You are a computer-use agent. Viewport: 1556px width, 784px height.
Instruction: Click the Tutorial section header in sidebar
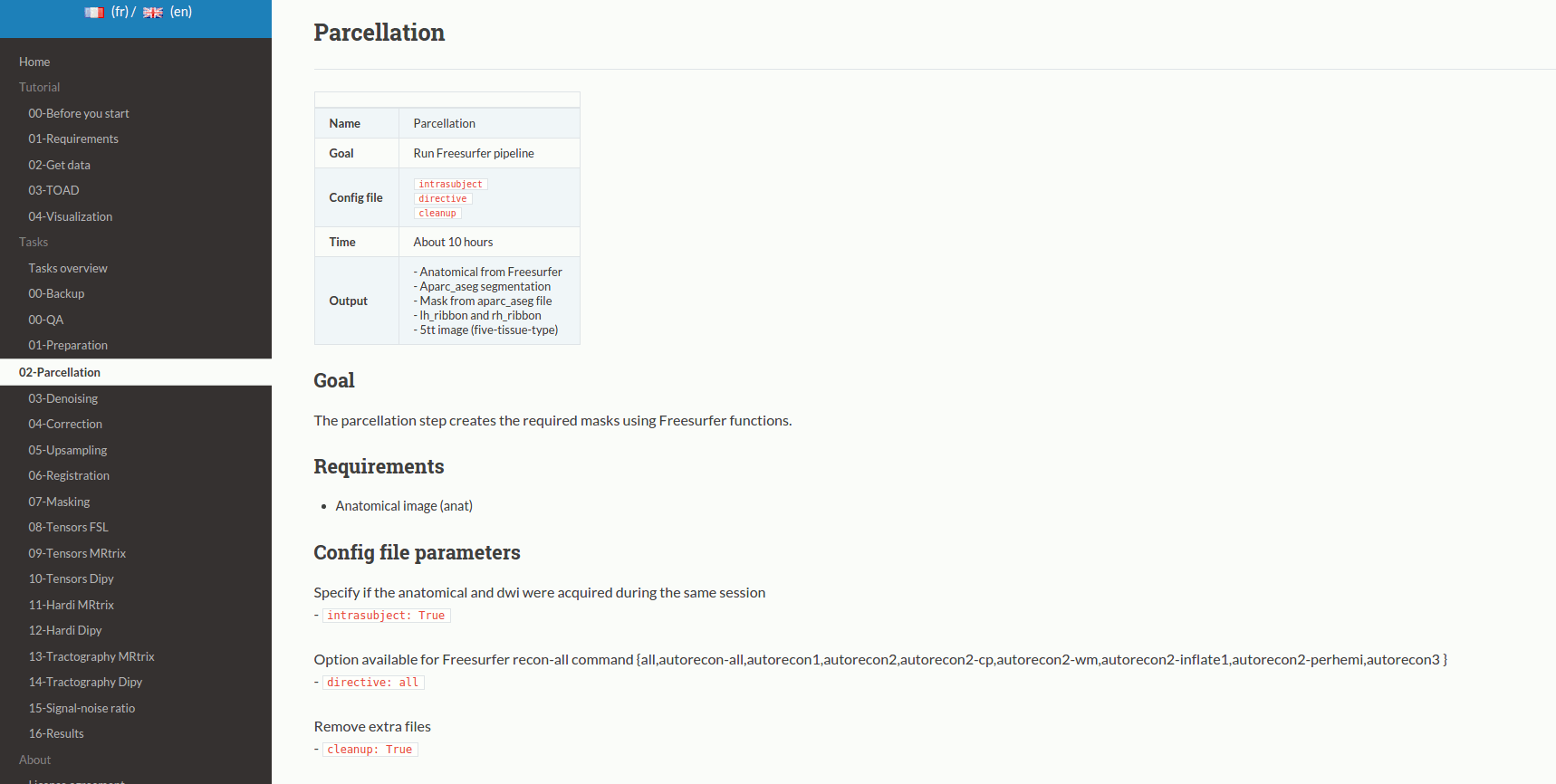point(40,87)
